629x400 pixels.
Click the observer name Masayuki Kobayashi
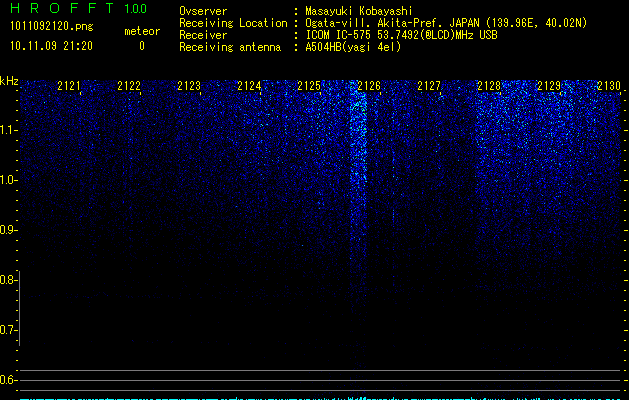click(359, 11)
